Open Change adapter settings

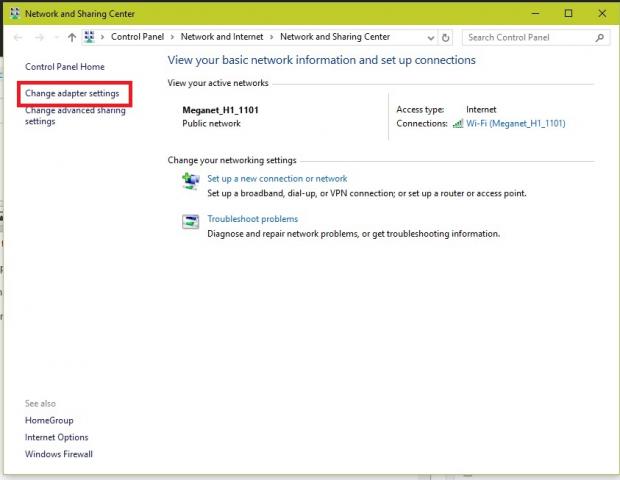tap(72, 93)
